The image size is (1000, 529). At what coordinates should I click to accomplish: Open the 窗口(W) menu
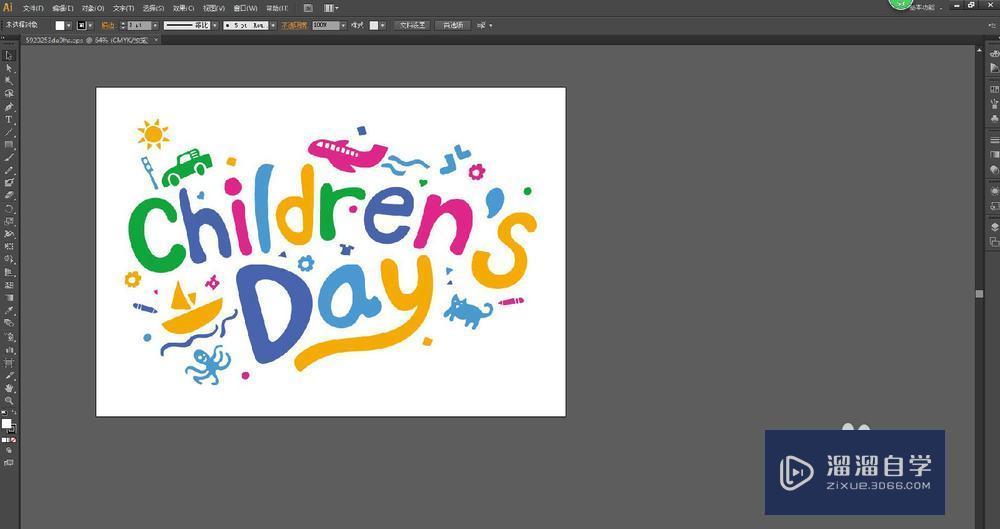(246, 8)
